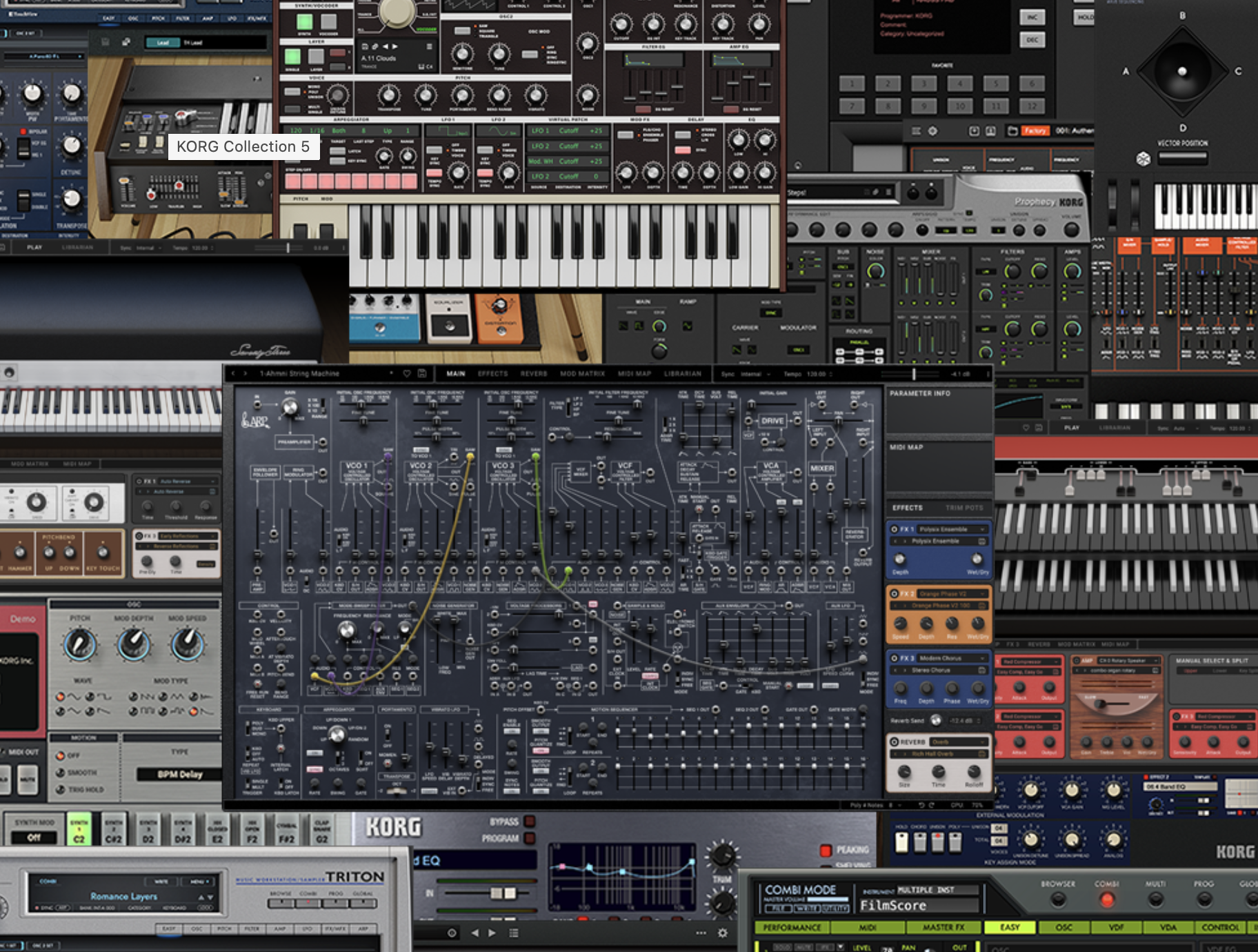Open FX 2 Orange Phase V2 dropdown
This screenshot has width=1258, height=952.
[x=952, y=593]
